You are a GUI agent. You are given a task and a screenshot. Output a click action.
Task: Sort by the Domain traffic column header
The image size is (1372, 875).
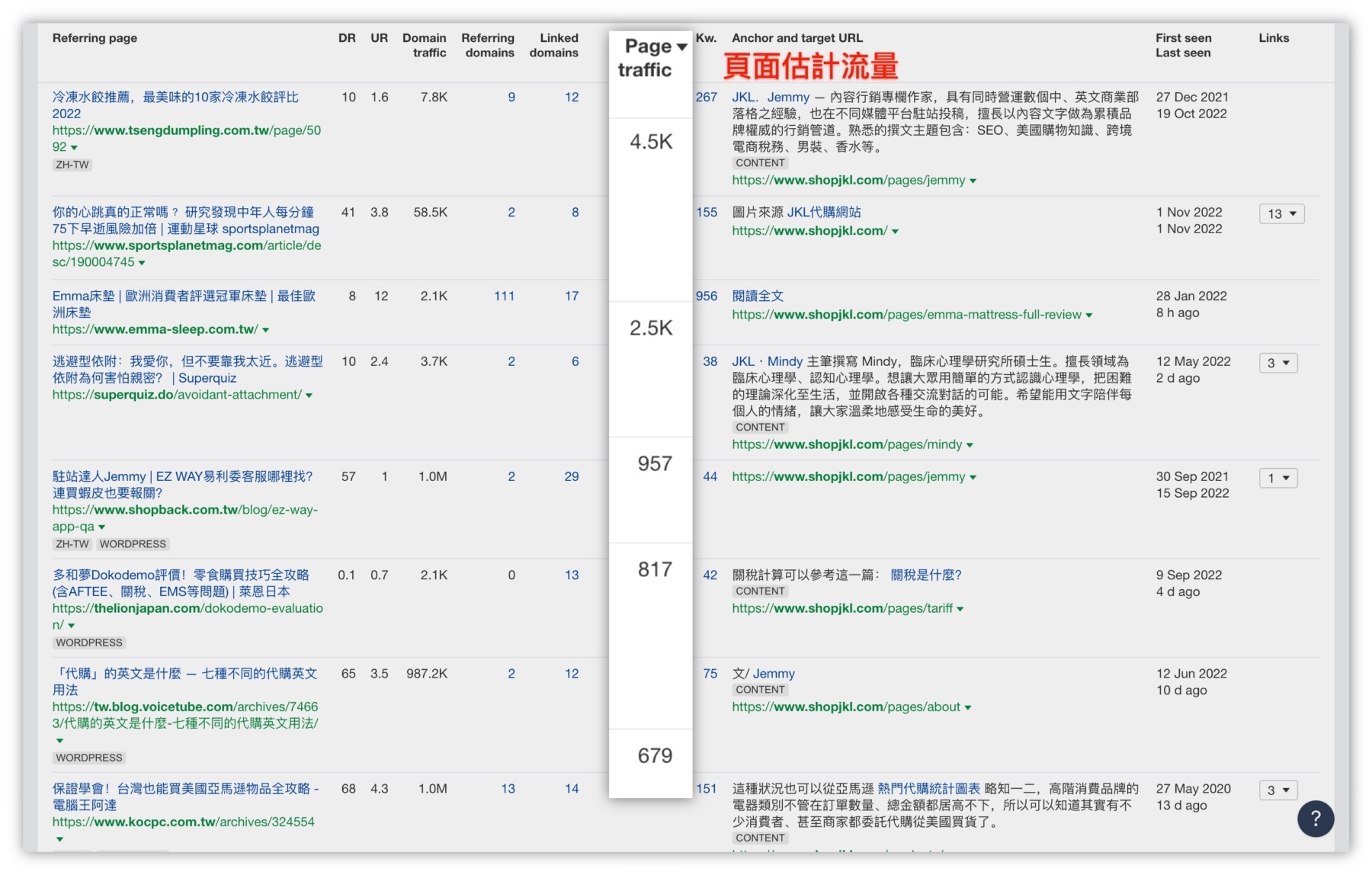click(x=426, y=46)
